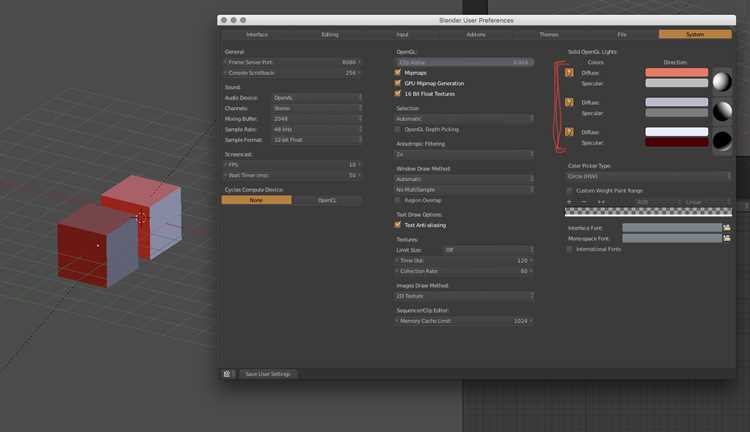This screenshot has height=432, width=750.
Task: Switch to the Input tab
Action: tap(402, 34)
